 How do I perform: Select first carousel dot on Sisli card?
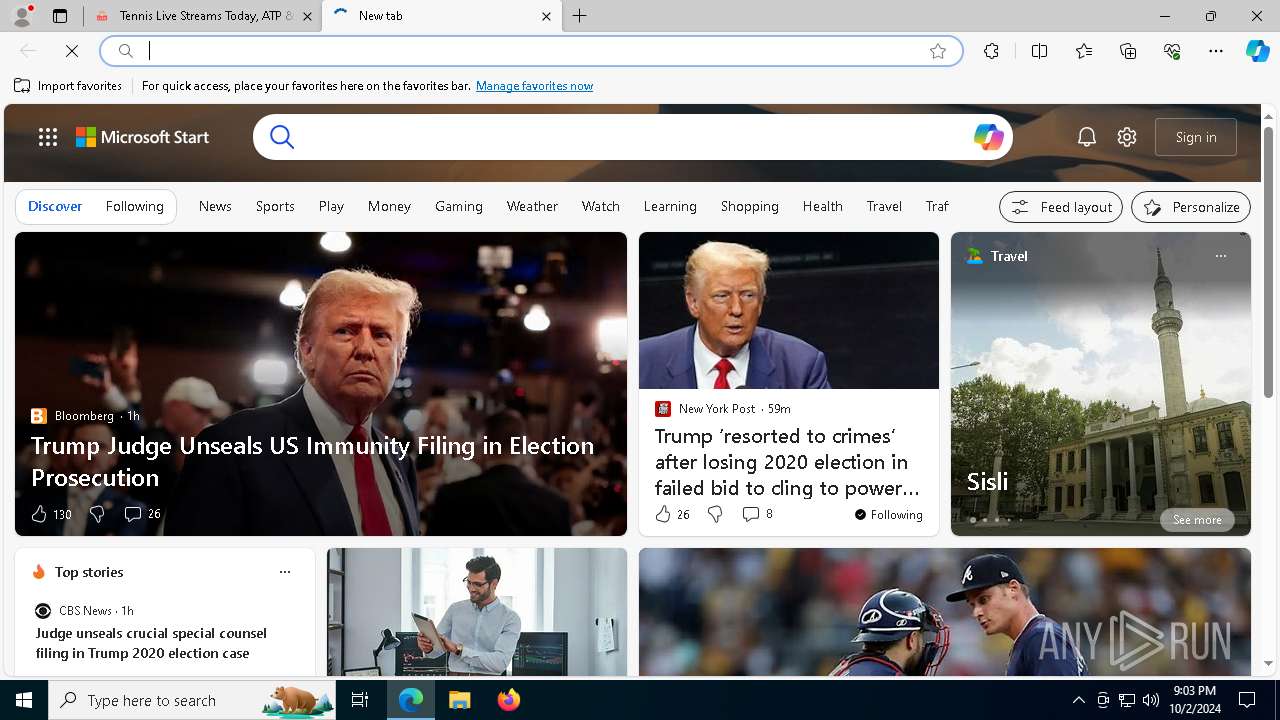973,520
